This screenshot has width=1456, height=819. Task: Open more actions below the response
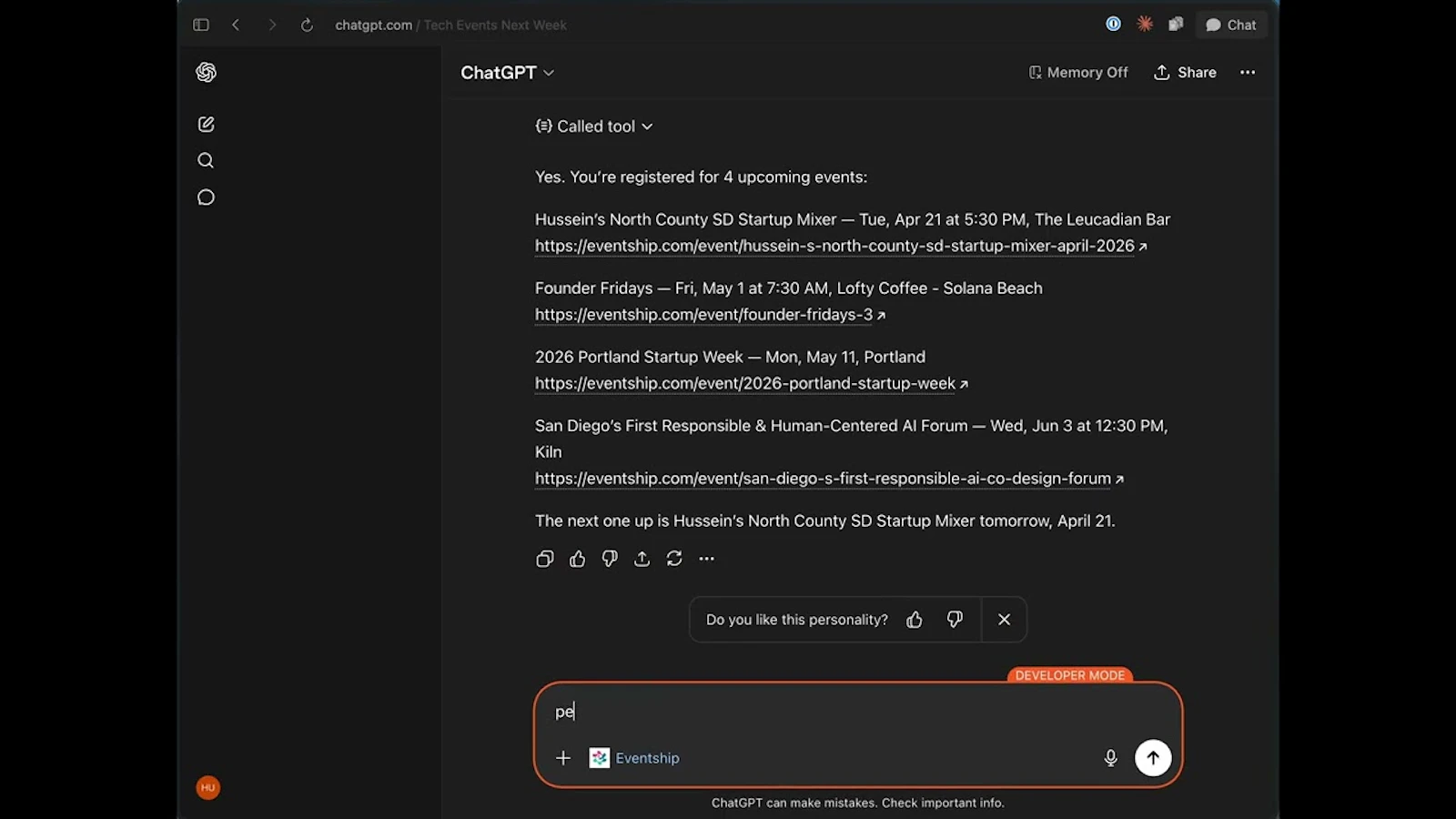point(706,559)
